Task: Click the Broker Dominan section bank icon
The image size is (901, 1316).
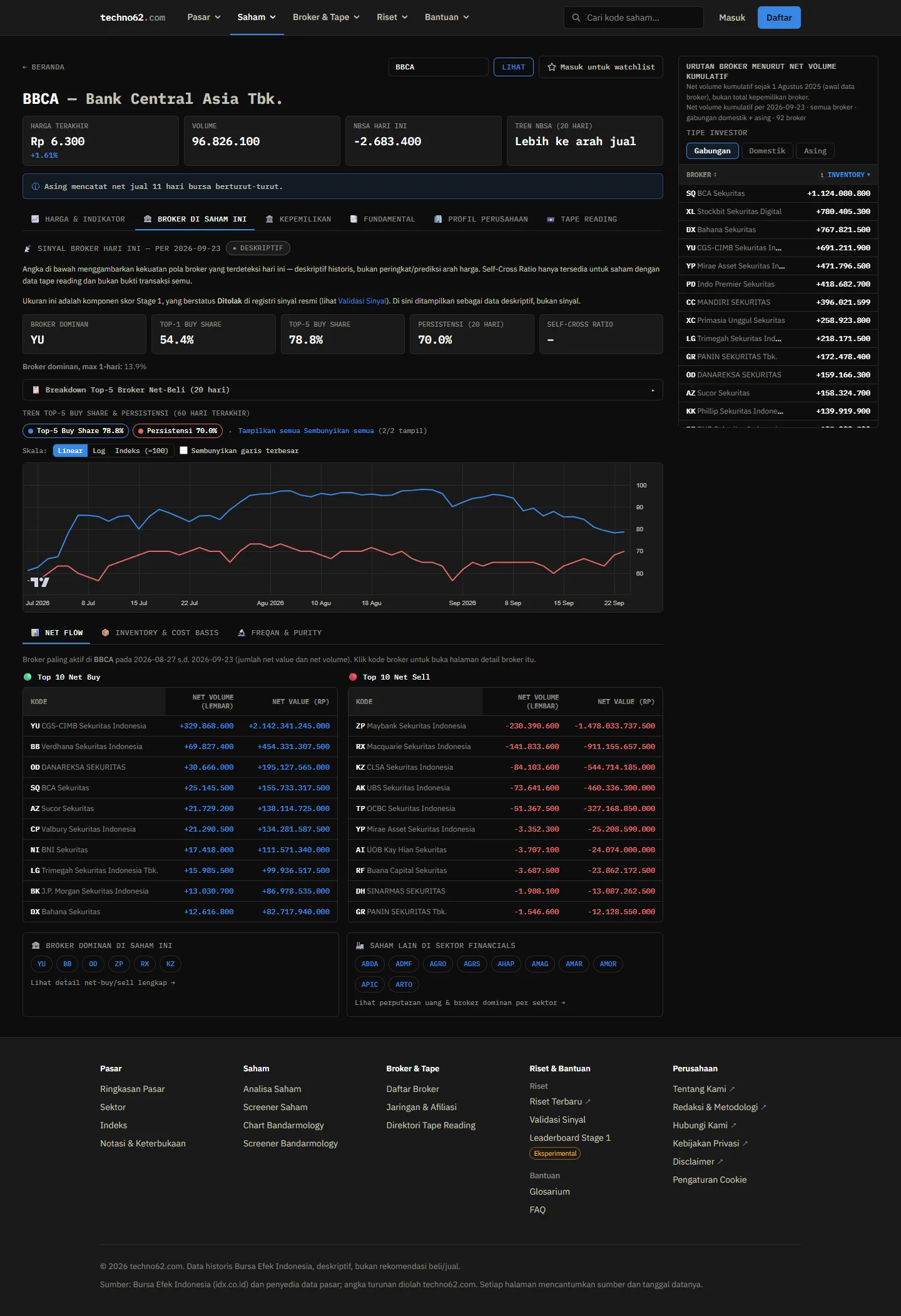Action: coord(36,946)
